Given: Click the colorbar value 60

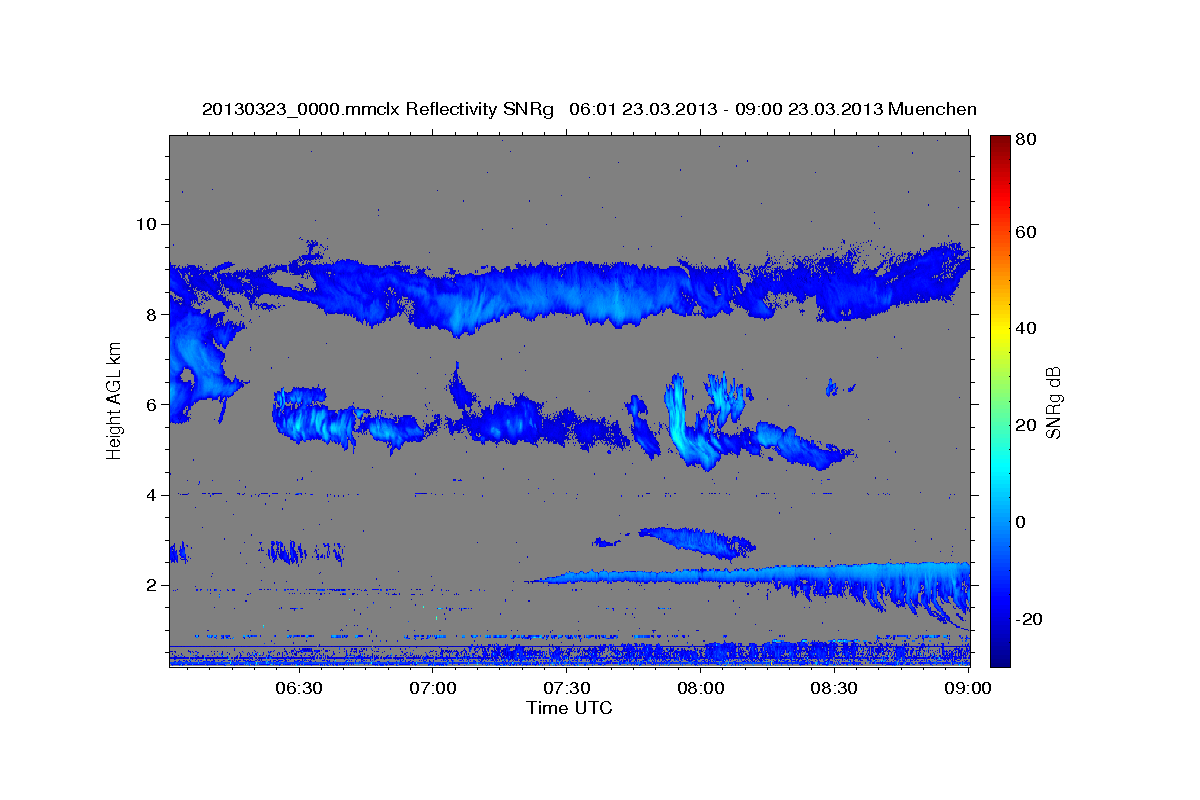Looking at the screenshot, I should [1028, 232].
